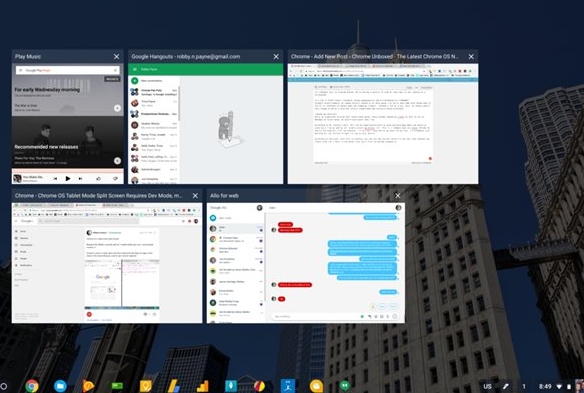
Task: Open Hangouts from the shelf
Action: click(x=345, y=386)
